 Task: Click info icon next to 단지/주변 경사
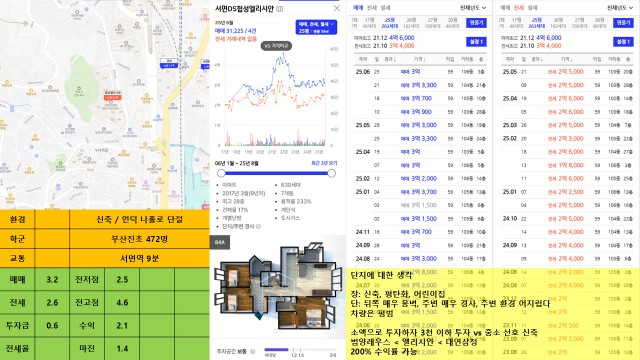[x=258, y=226]
